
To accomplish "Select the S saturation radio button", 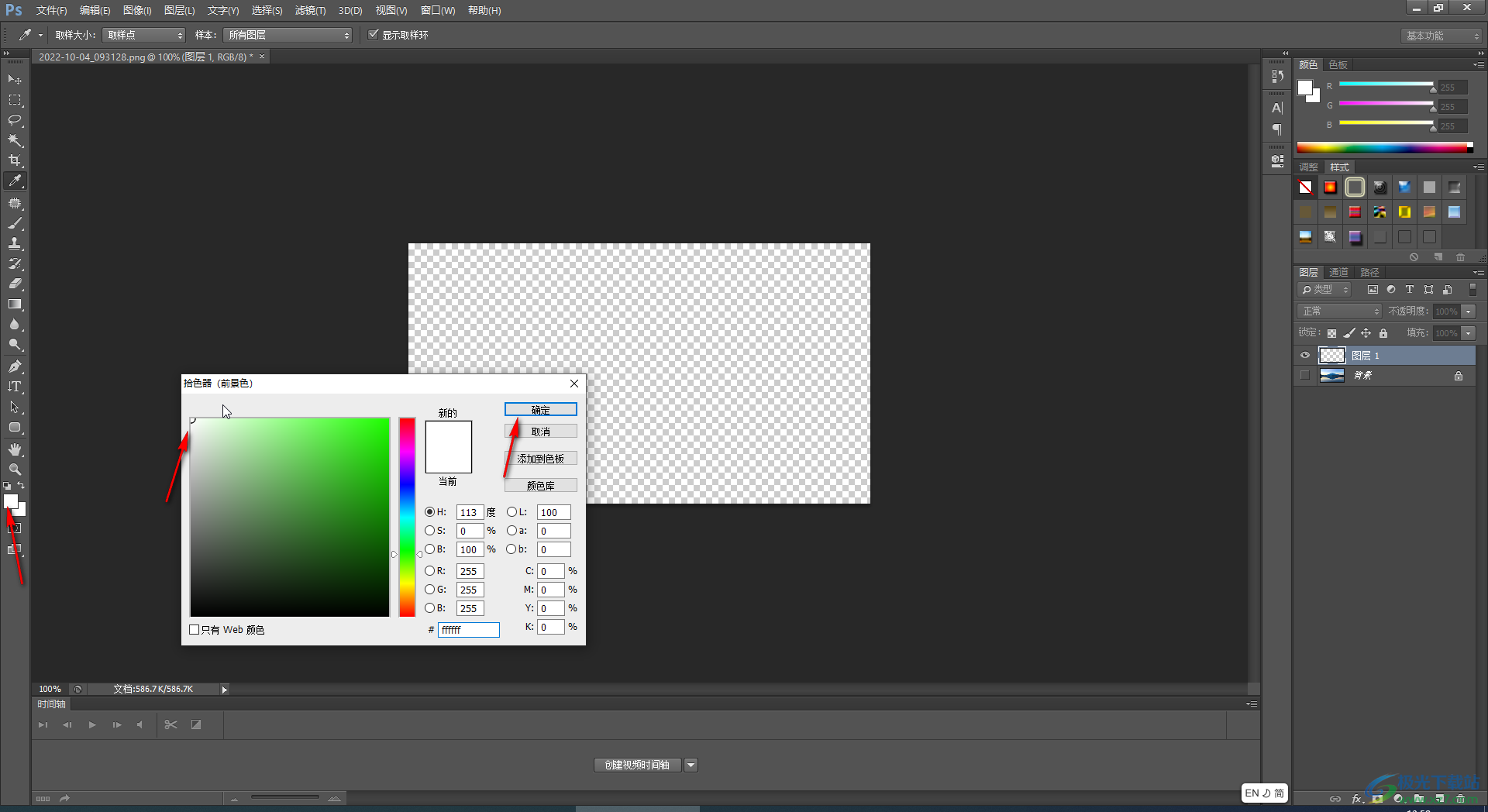I will (429, 531).
